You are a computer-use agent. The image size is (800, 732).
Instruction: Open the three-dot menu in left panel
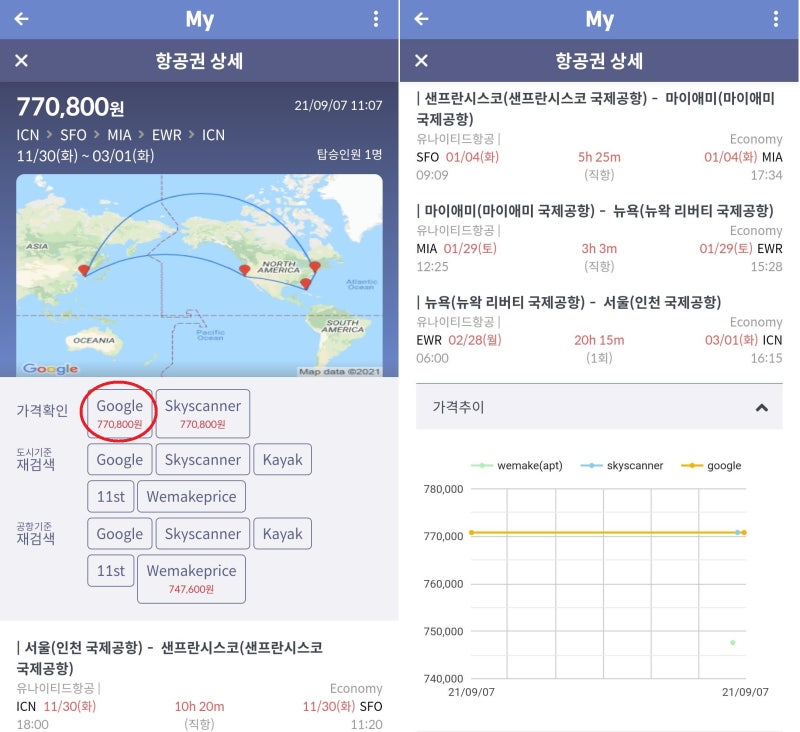tap(376, 19)
